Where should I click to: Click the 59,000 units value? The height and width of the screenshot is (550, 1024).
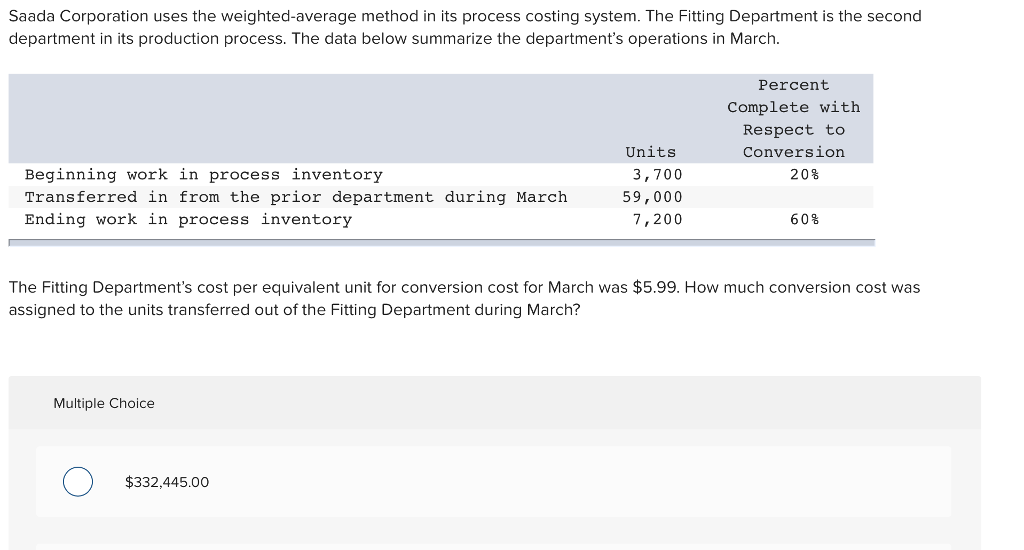point(652,197)
